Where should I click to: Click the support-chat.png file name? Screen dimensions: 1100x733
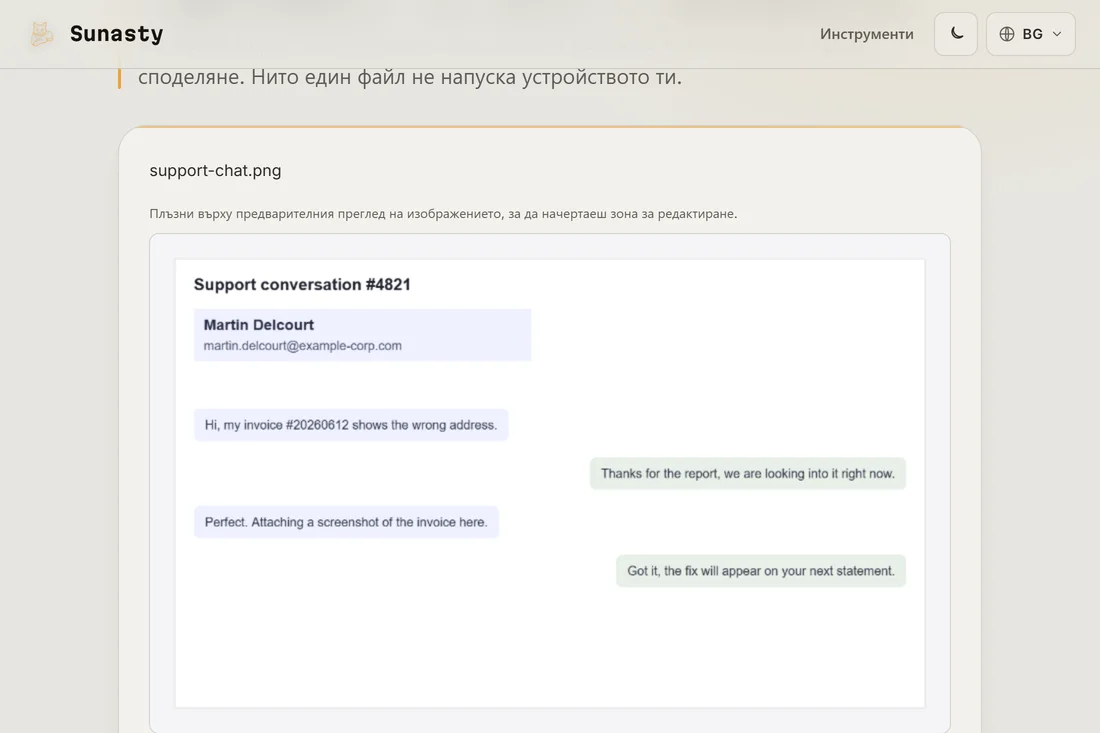pos(215,170)
